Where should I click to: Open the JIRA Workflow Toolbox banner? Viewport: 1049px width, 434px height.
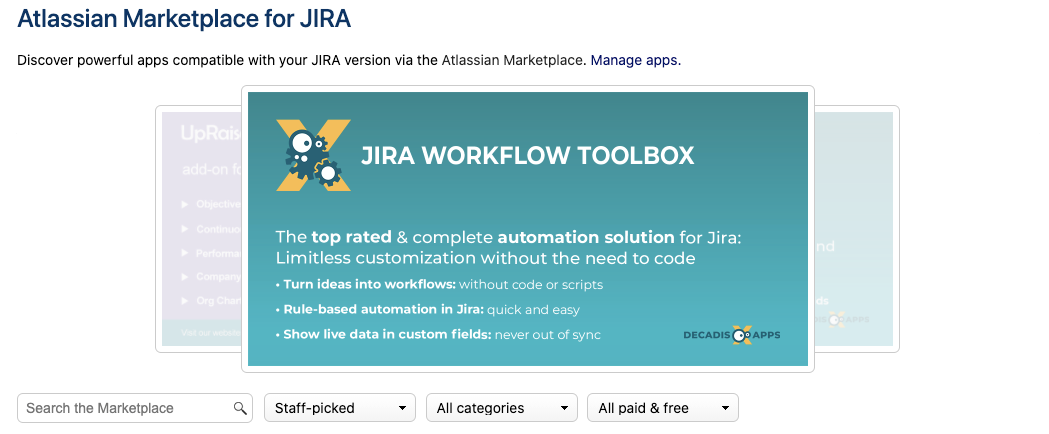coord(528,229)
